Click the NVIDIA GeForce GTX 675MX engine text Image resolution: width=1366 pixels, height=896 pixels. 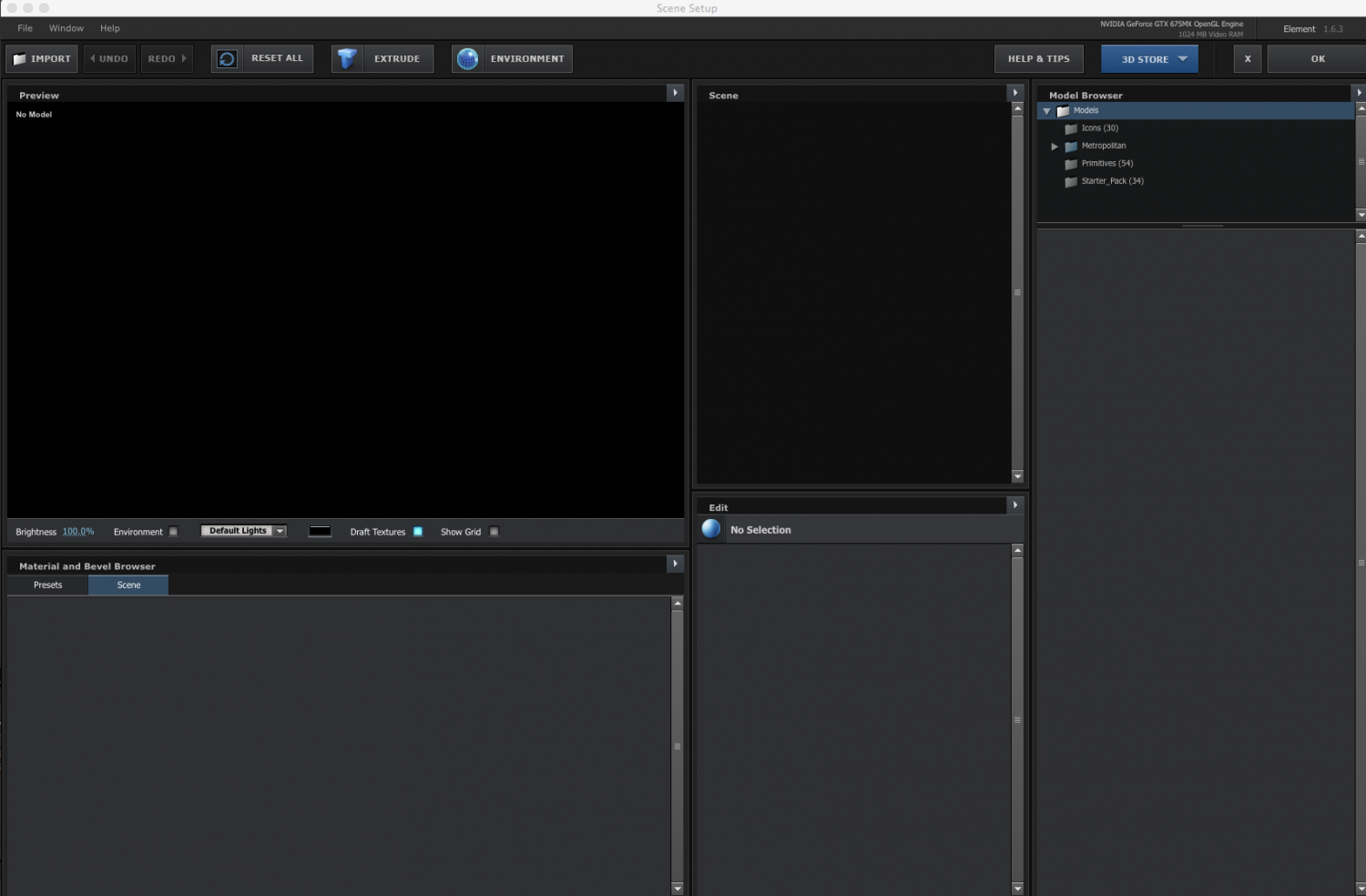(x=1171, y=25)
